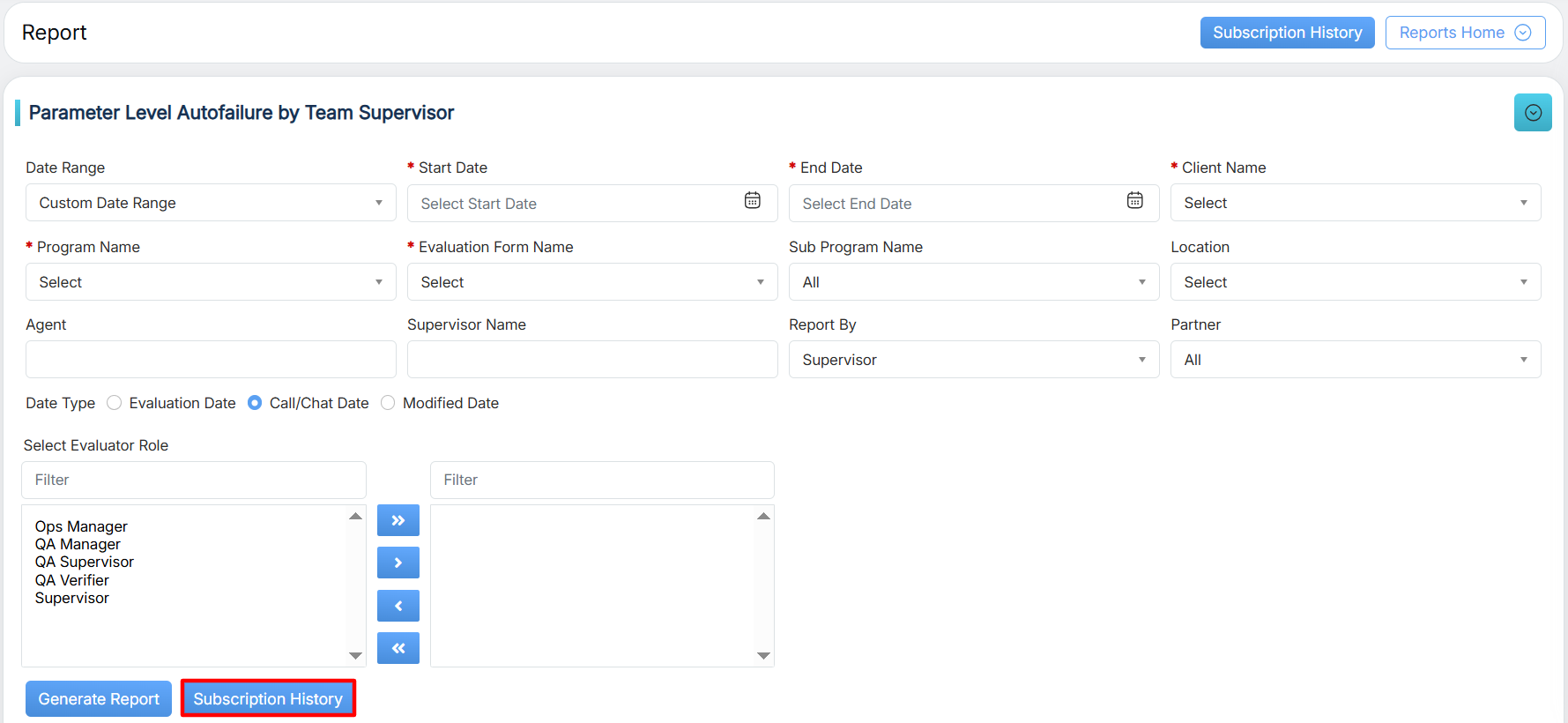Select QA Supervisor in the role list

click(x=85, y=563)
